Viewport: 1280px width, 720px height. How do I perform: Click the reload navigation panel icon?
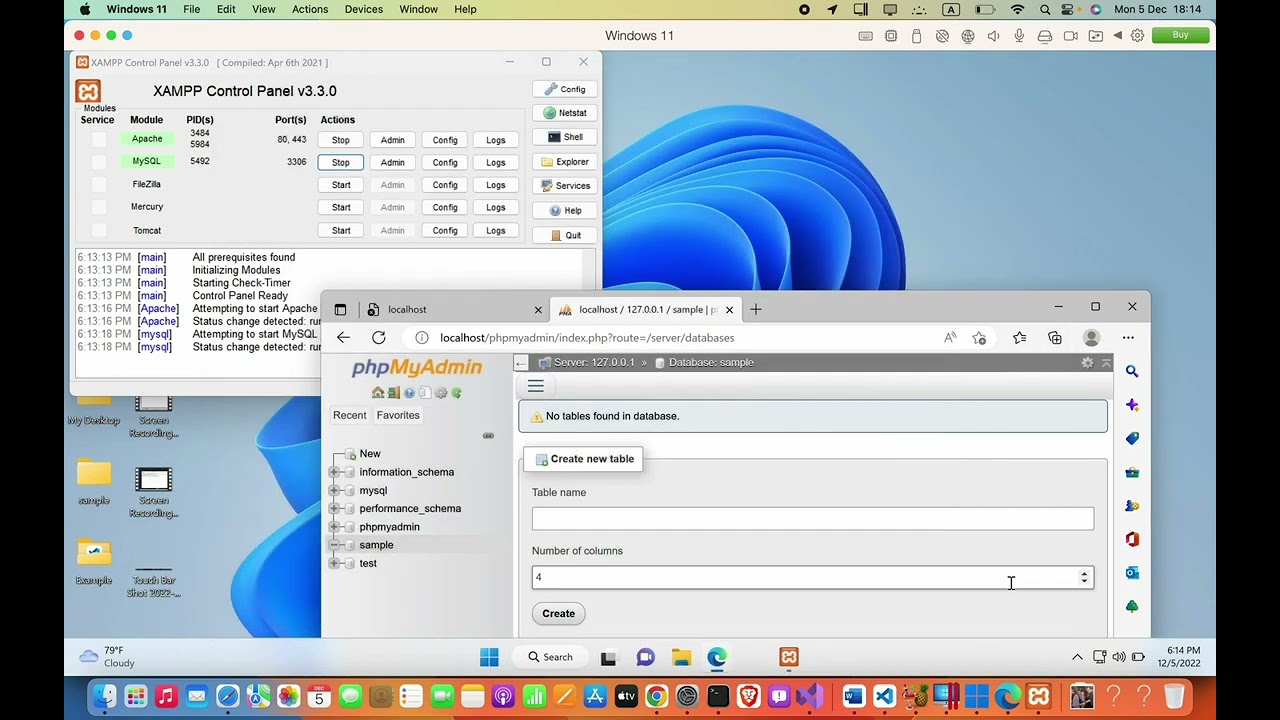[x=457, y=393]
